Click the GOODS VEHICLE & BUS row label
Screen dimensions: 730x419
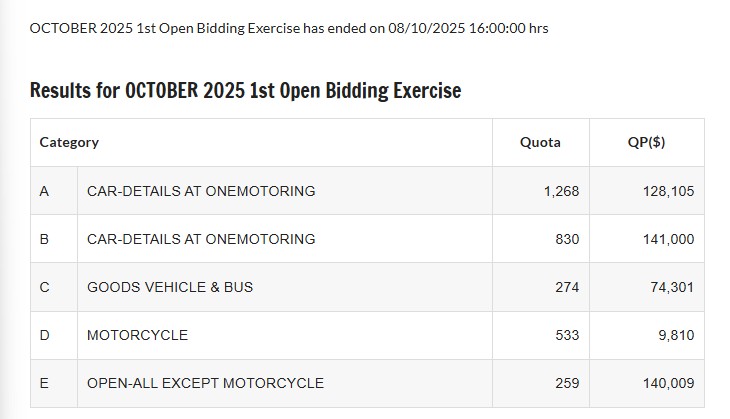pyautogui.click(x=170, y=287)
